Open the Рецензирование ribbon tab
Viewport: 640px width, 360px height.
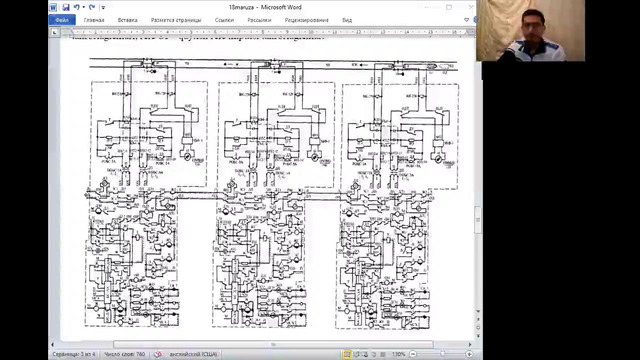(307, 20)
